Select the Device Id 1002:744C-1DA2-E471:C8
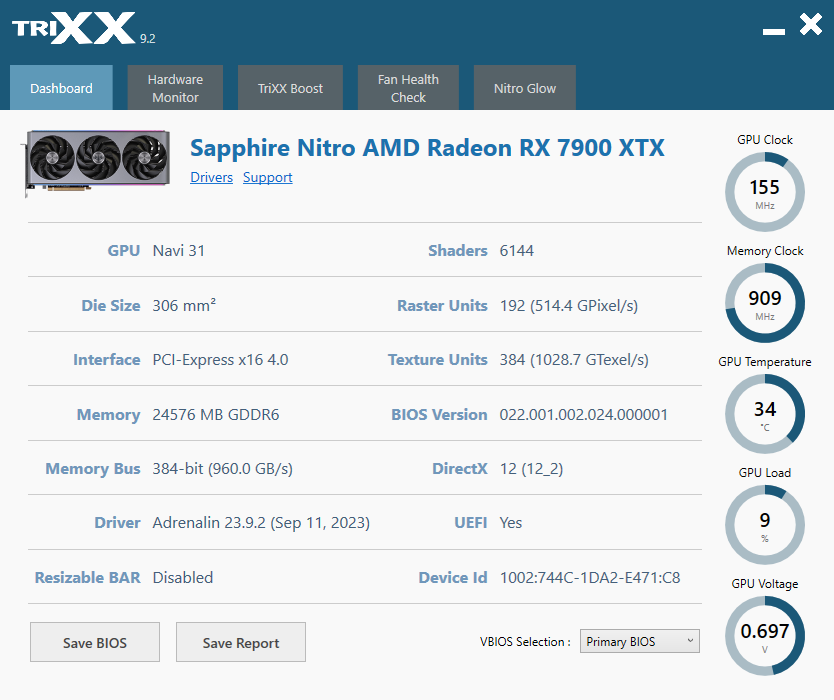 590,578
